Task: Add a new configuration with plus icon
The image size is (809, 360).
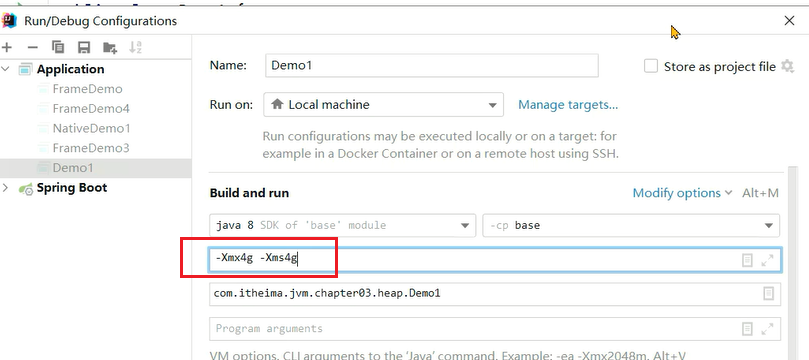Action: pos(7,48)
